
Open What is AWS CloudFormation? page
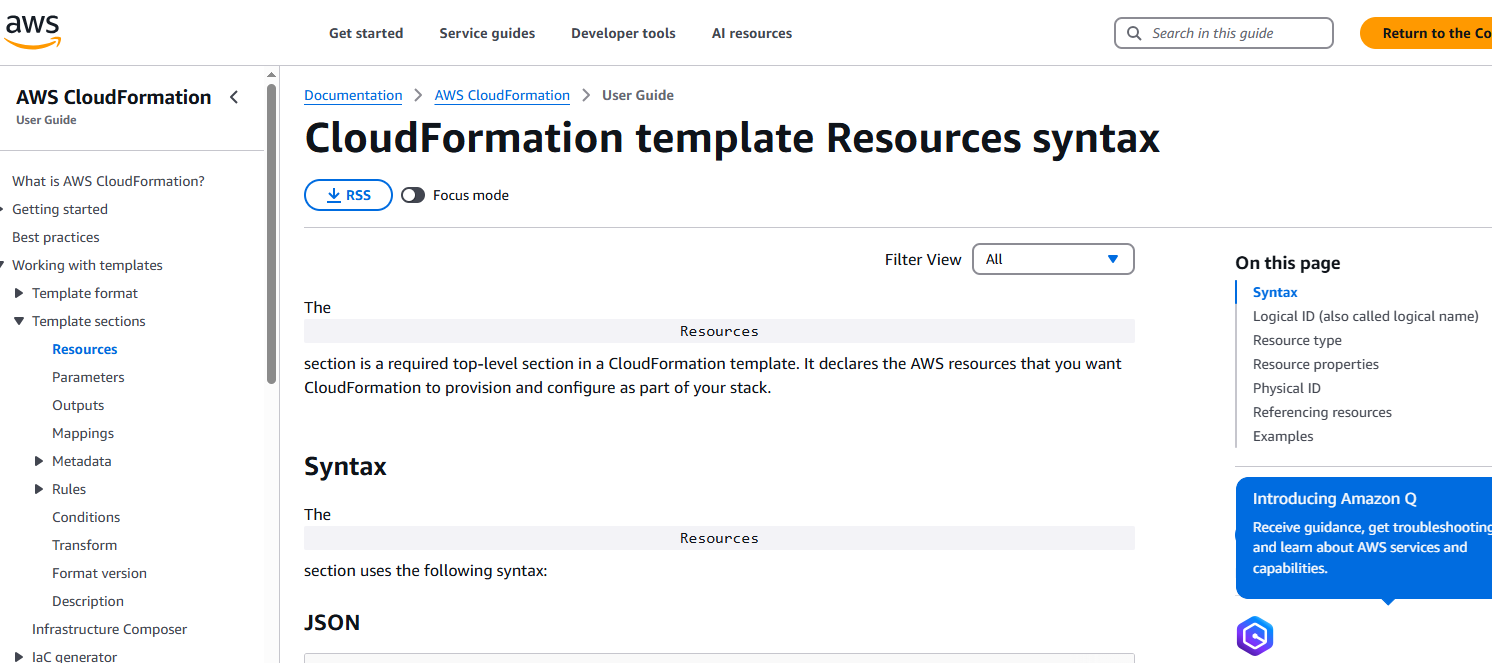pos(108,181)
